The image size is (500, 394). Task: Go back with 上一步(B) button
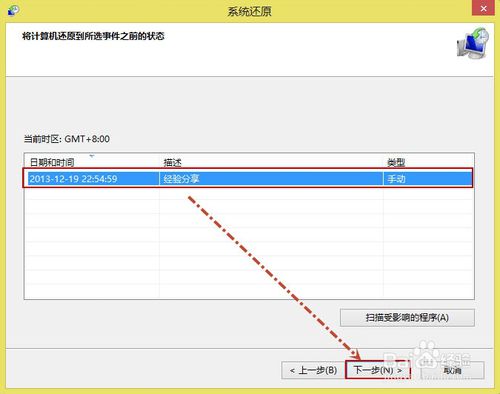pos(313,370)
